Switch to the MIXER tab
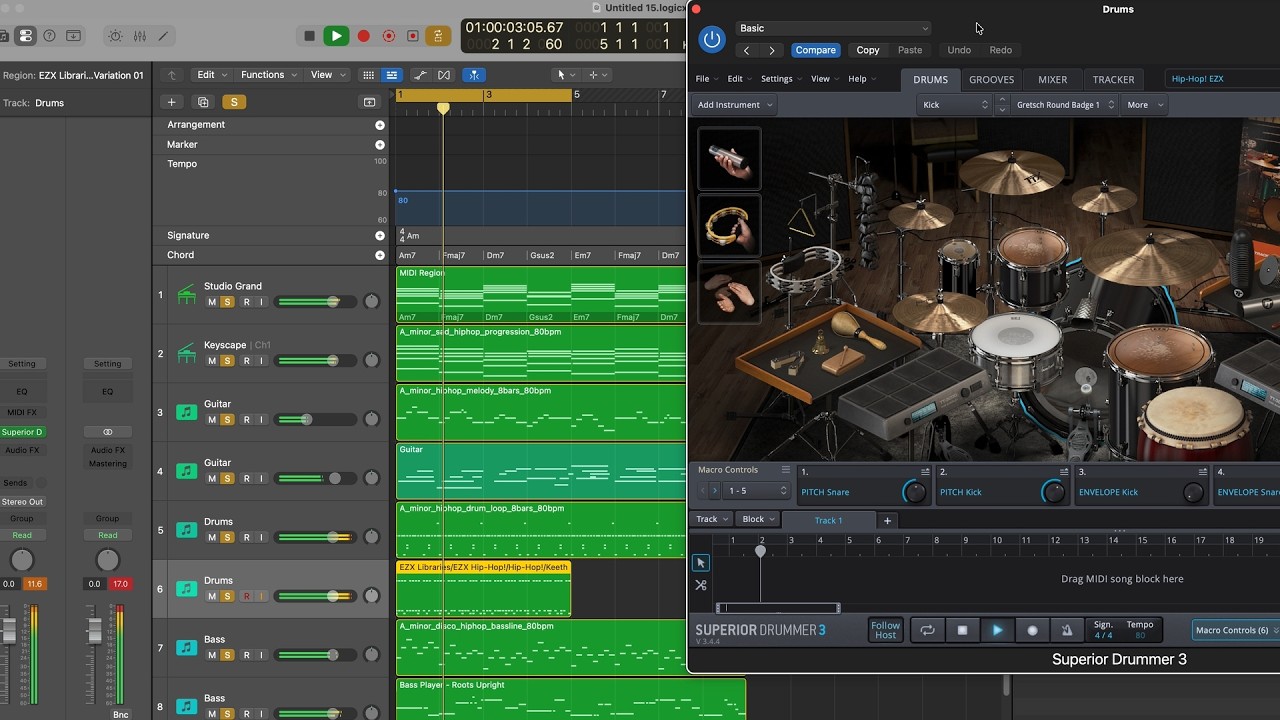Viewport: 1280px width, 720px height. (x=1052, y=80)
